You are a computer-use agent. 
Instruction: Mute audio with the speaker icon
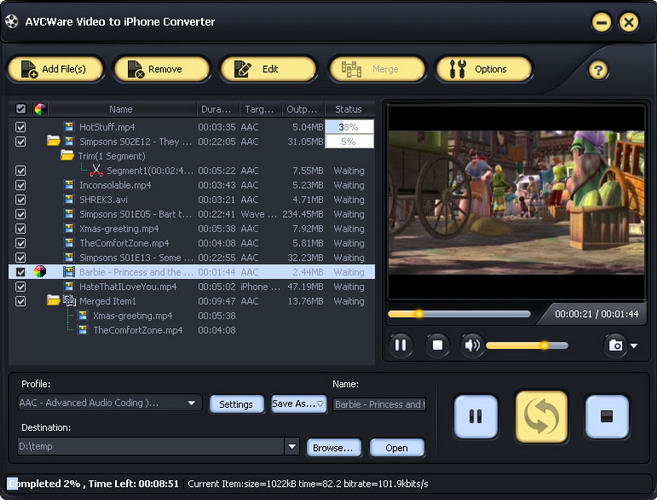coord(472,345)
